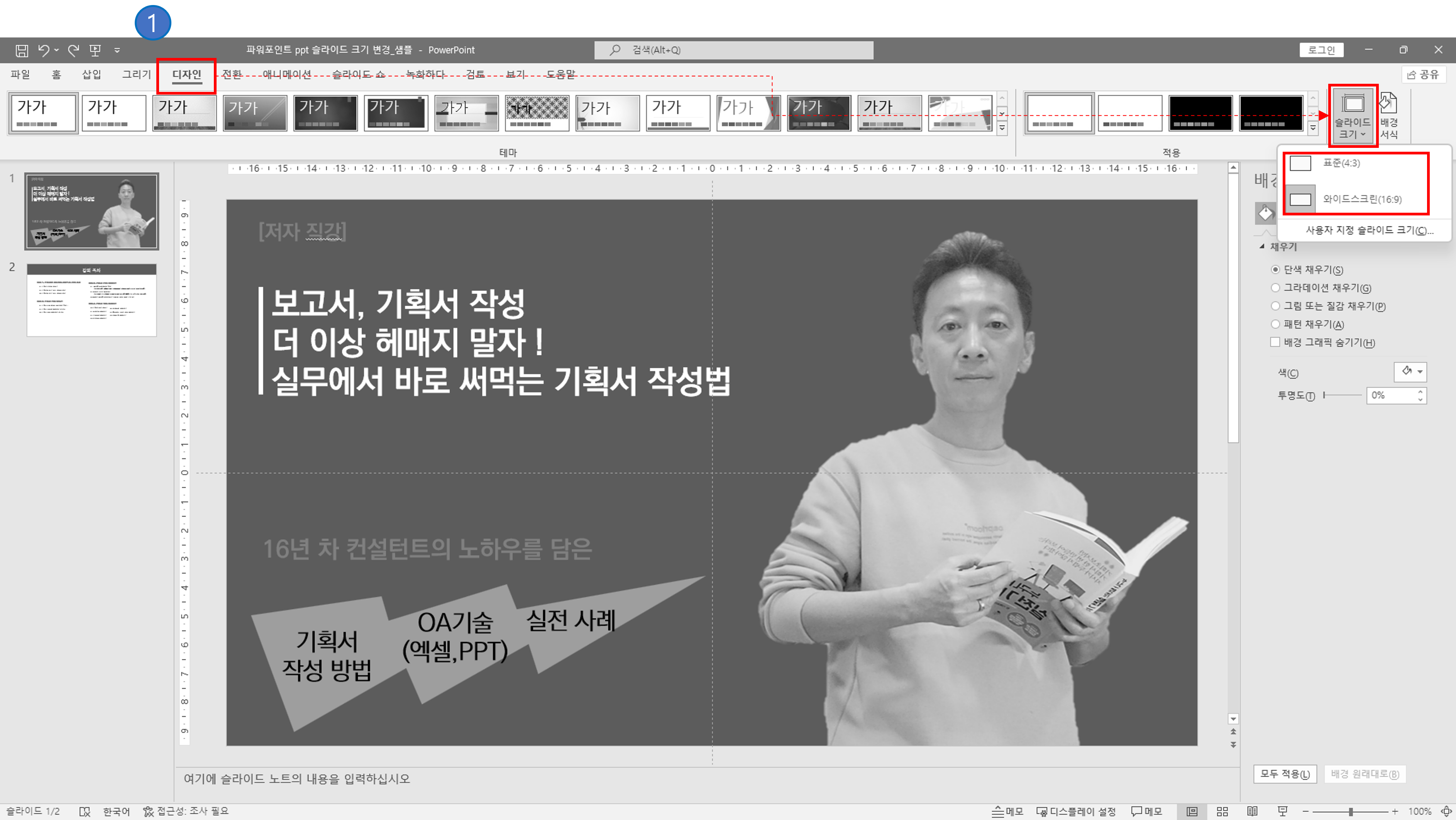Expand the themes gallery more arrow
Image resolution: width=1456 pixels, height=820 pixels.
(1002, 128)
